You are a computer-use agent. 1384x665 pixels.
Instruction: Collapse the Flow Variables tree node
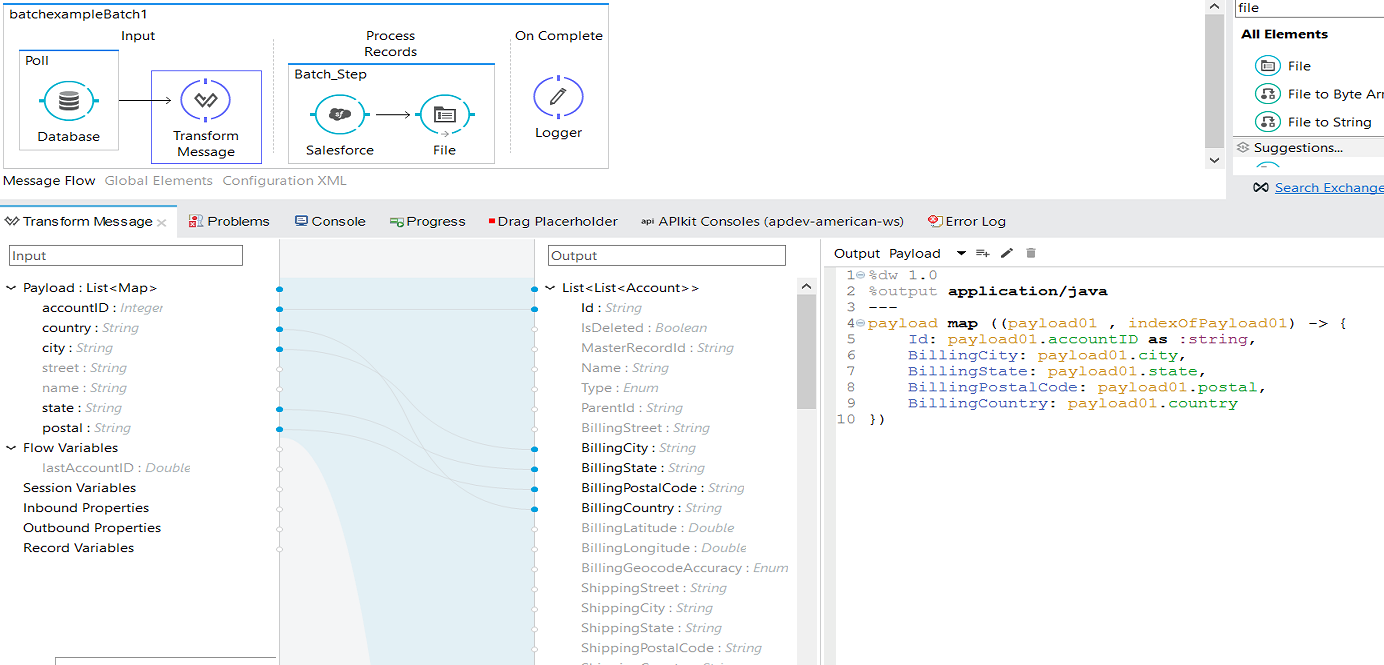[x=12, y=448]
